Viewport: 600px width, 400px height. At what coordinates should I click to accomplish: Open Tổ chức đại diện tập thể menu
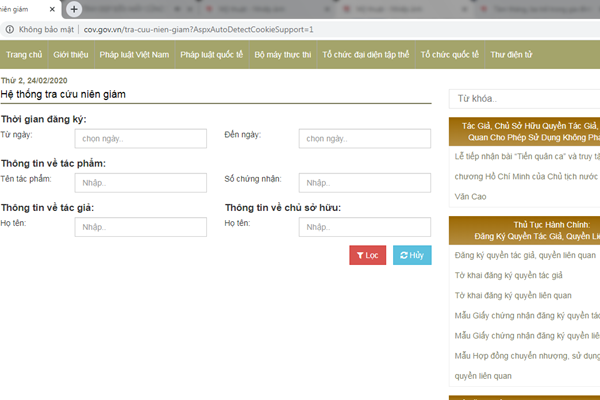pos(366,55)
